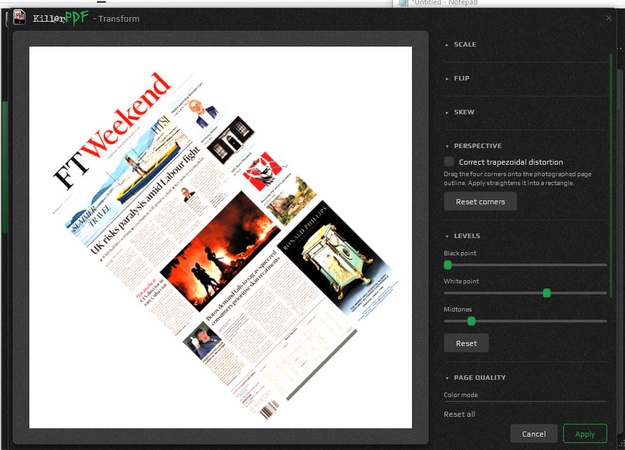Cancel the transform dialog
625x450 pixels.
[x=534, y=434]
